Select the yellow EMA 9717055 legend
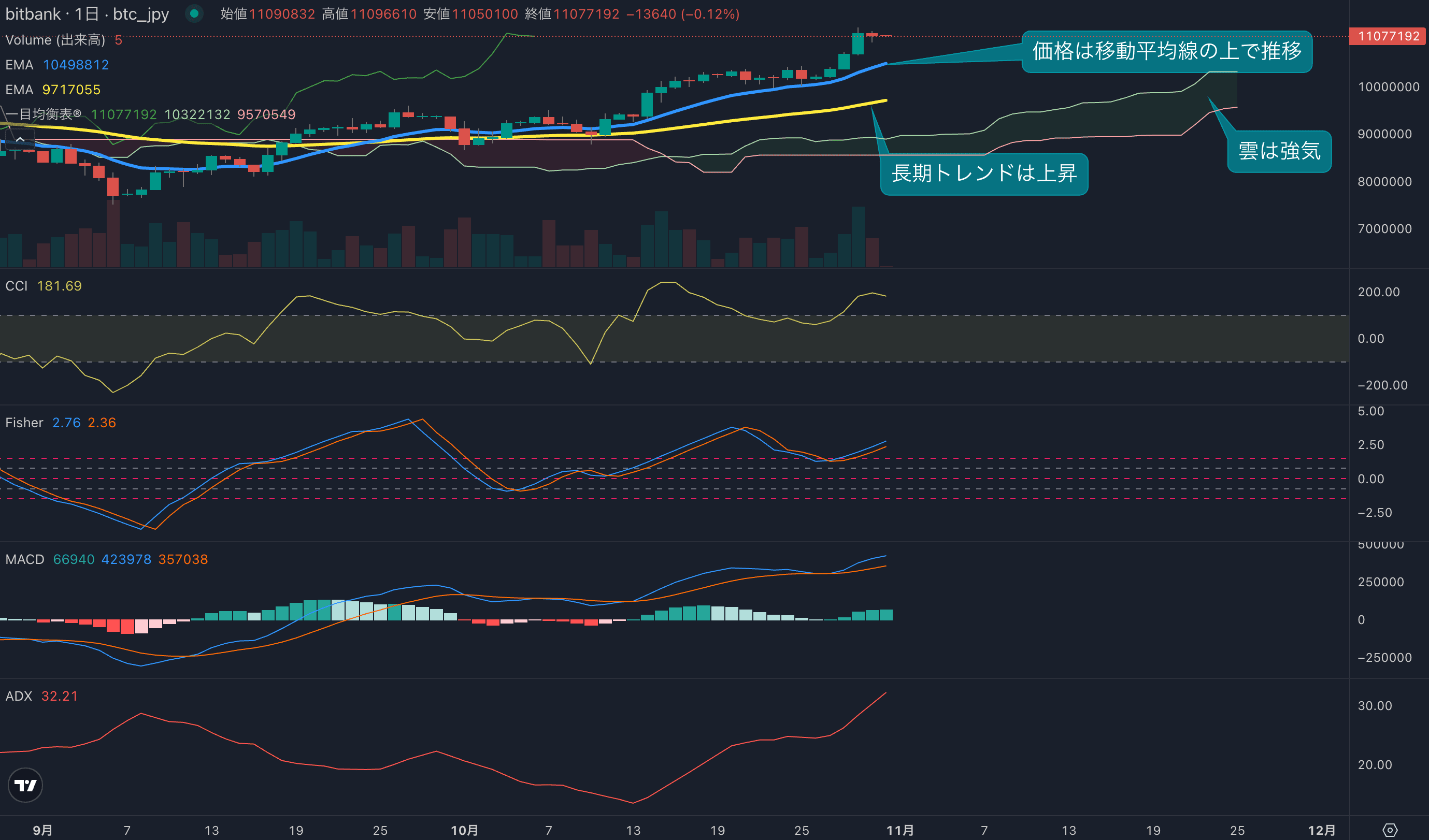The image size is (1429, 840). tap(53, 90)
